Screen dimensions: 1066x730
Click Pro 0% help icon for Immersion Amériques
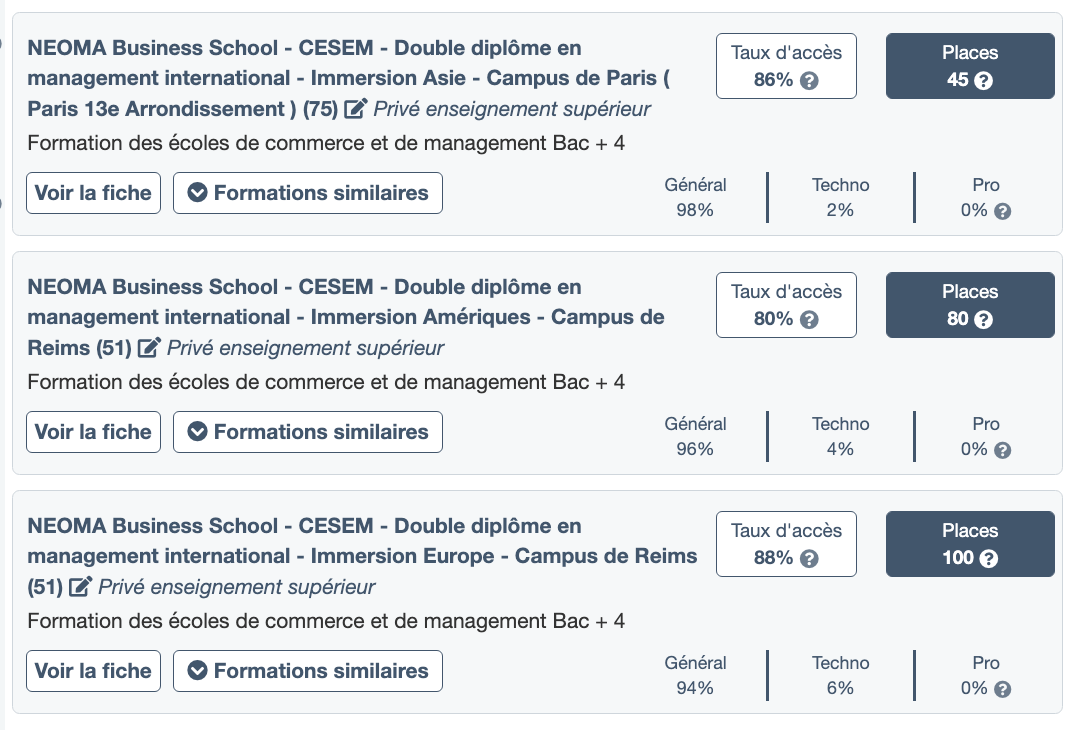point(1003,450)
